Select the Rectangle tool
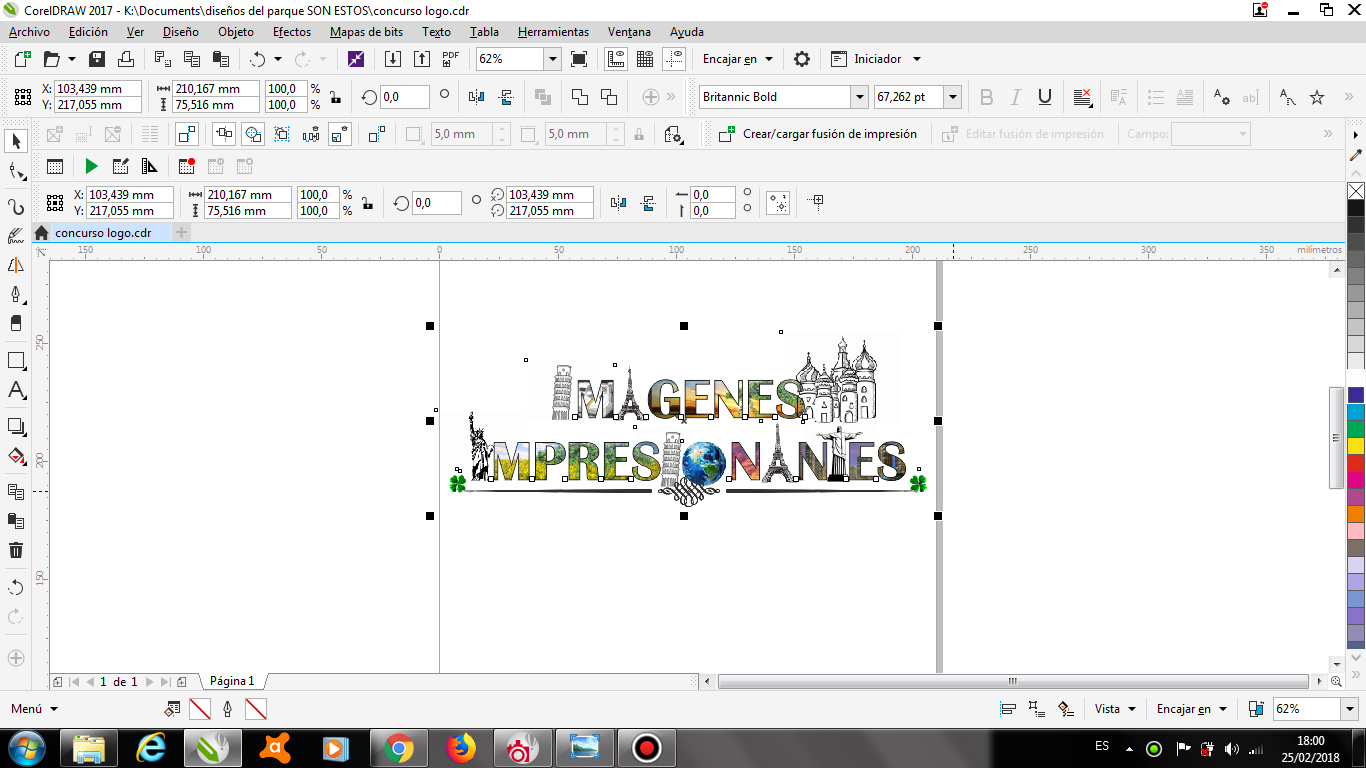The height and width of the screenshot is (768, 1366). click(x=15, y=360)
